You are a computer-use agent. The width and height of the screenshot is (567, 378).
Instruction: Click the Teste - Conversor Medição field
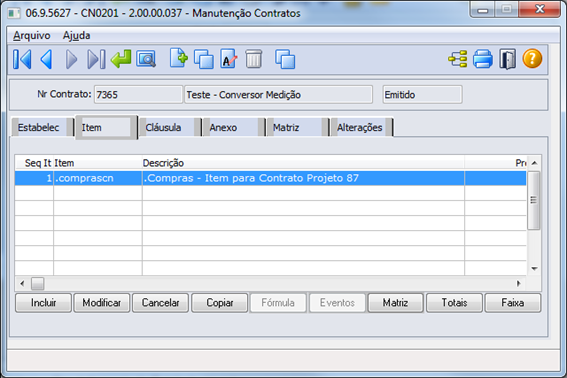pyautogui.click(x=278, y=95)
